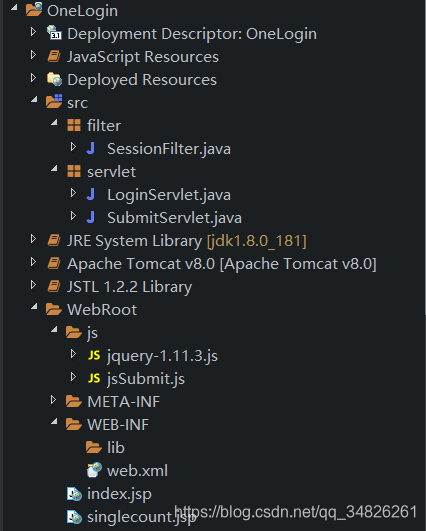
Task: Select SubmitServlet.java in the tree
Action: [x=174, y=218]
